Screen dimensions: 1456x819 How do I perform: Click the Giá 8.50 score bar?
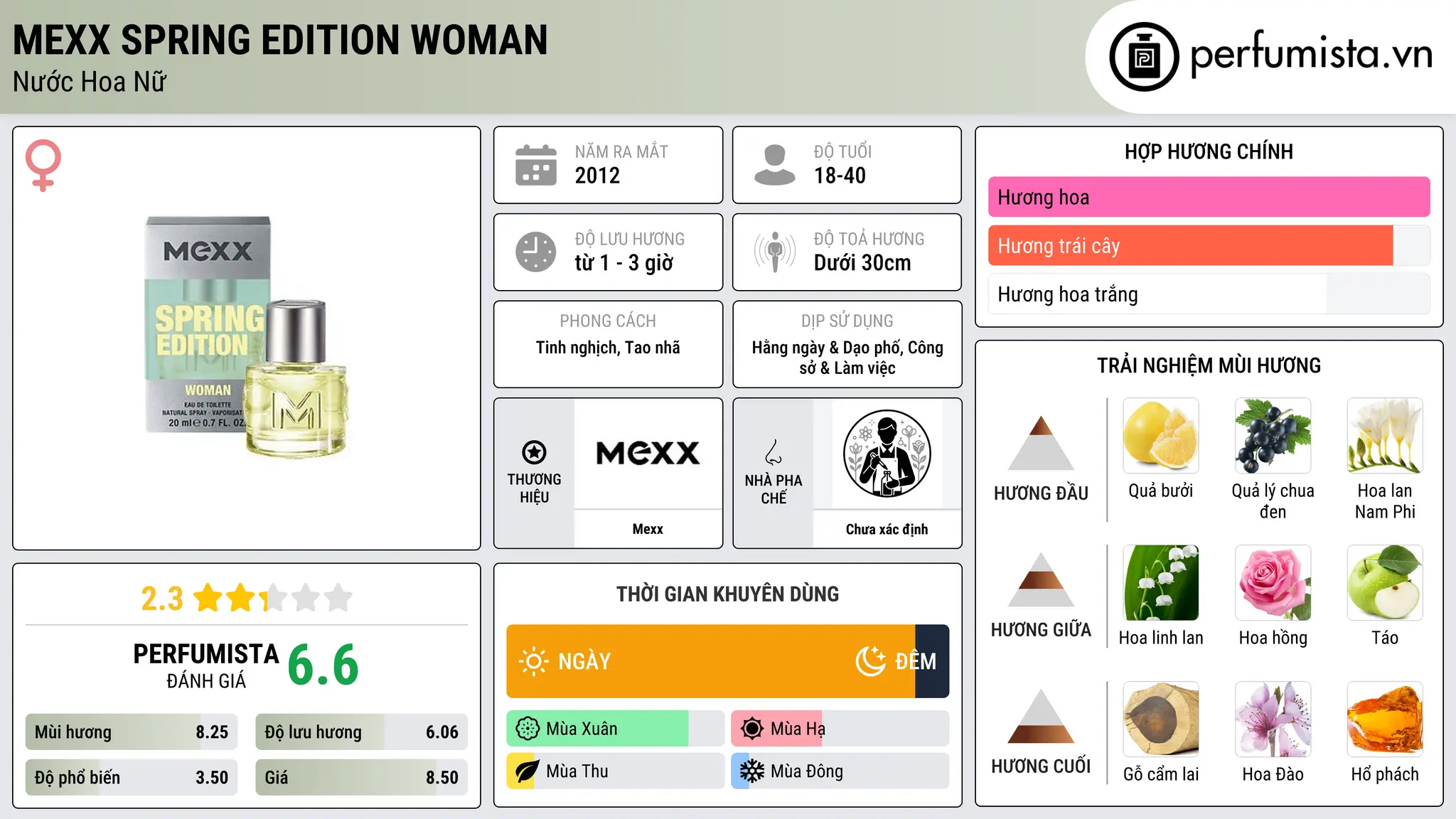click(361, 777)
